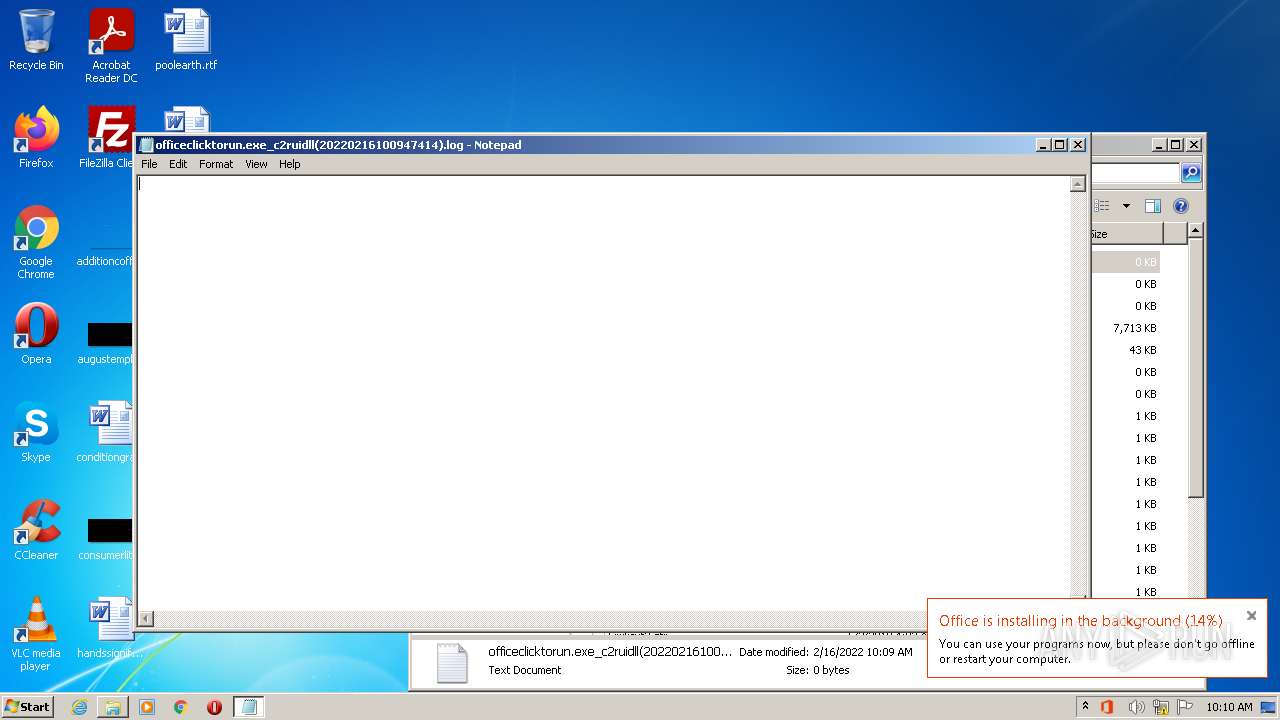Launch CCleaner from the desktop
Viewport: 1280px width, 720px height.
point(36,530)
